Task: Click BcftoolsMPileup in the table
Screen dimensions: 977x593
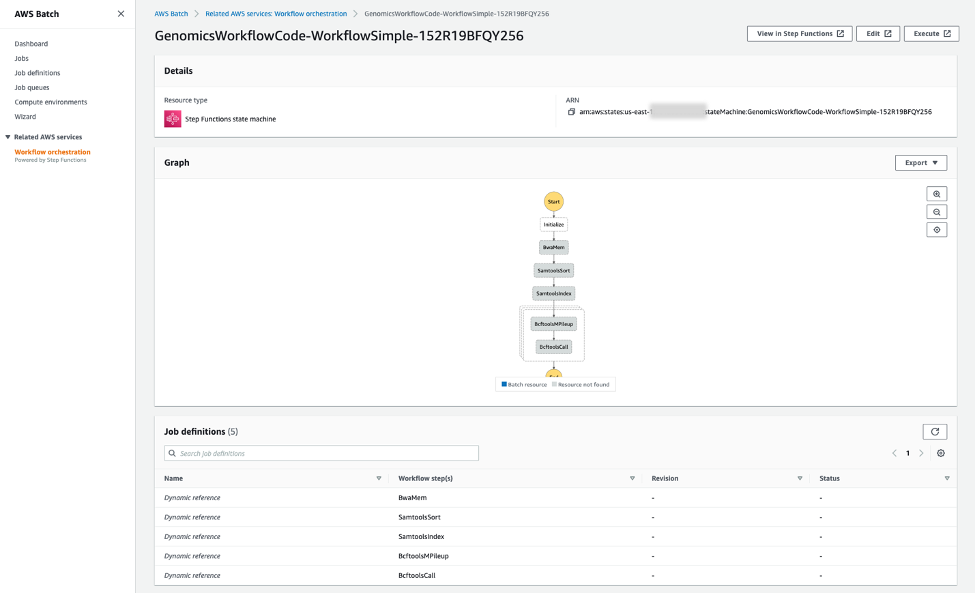Action: [423, 556]
